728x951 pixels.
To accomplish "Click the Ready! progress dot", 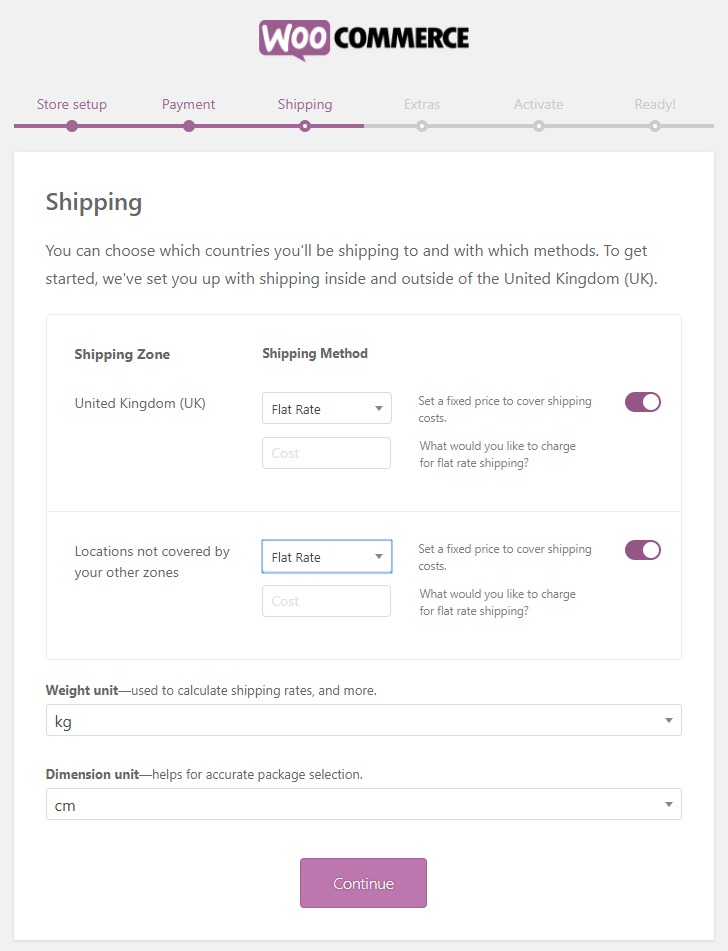I will pos(655,126).
